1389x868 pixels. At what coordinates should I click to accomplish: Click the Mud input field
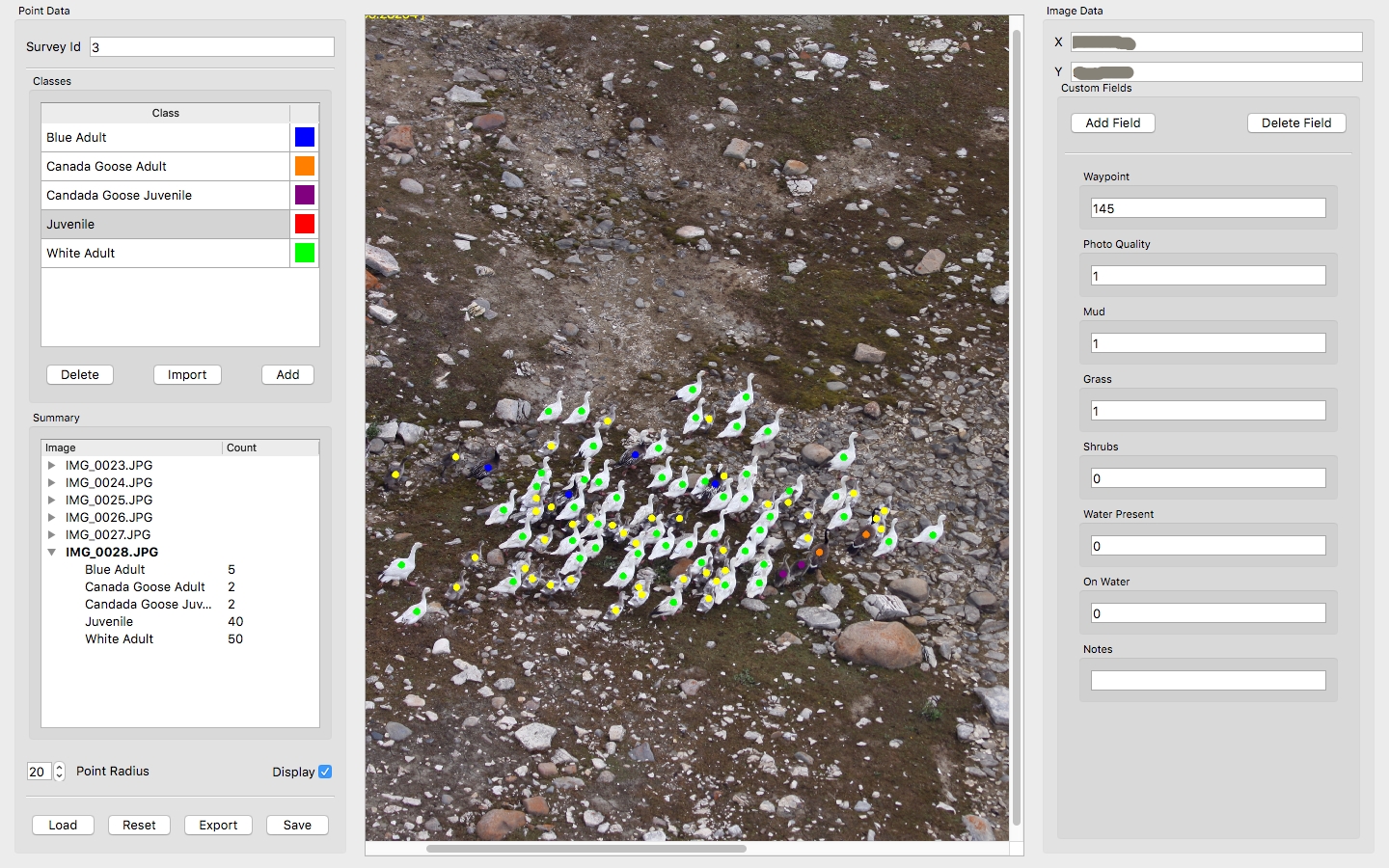click(x=1209, y=343)
